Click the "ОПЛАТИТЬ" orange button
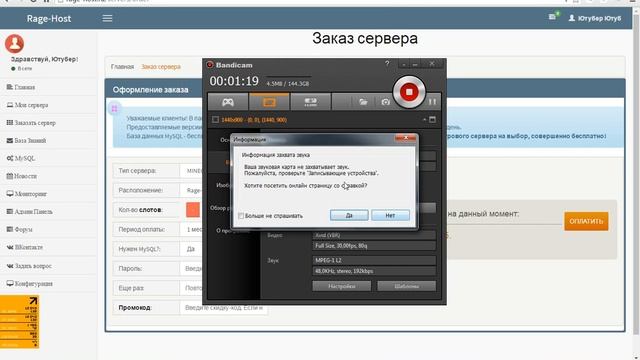 [x=586, y=221]
